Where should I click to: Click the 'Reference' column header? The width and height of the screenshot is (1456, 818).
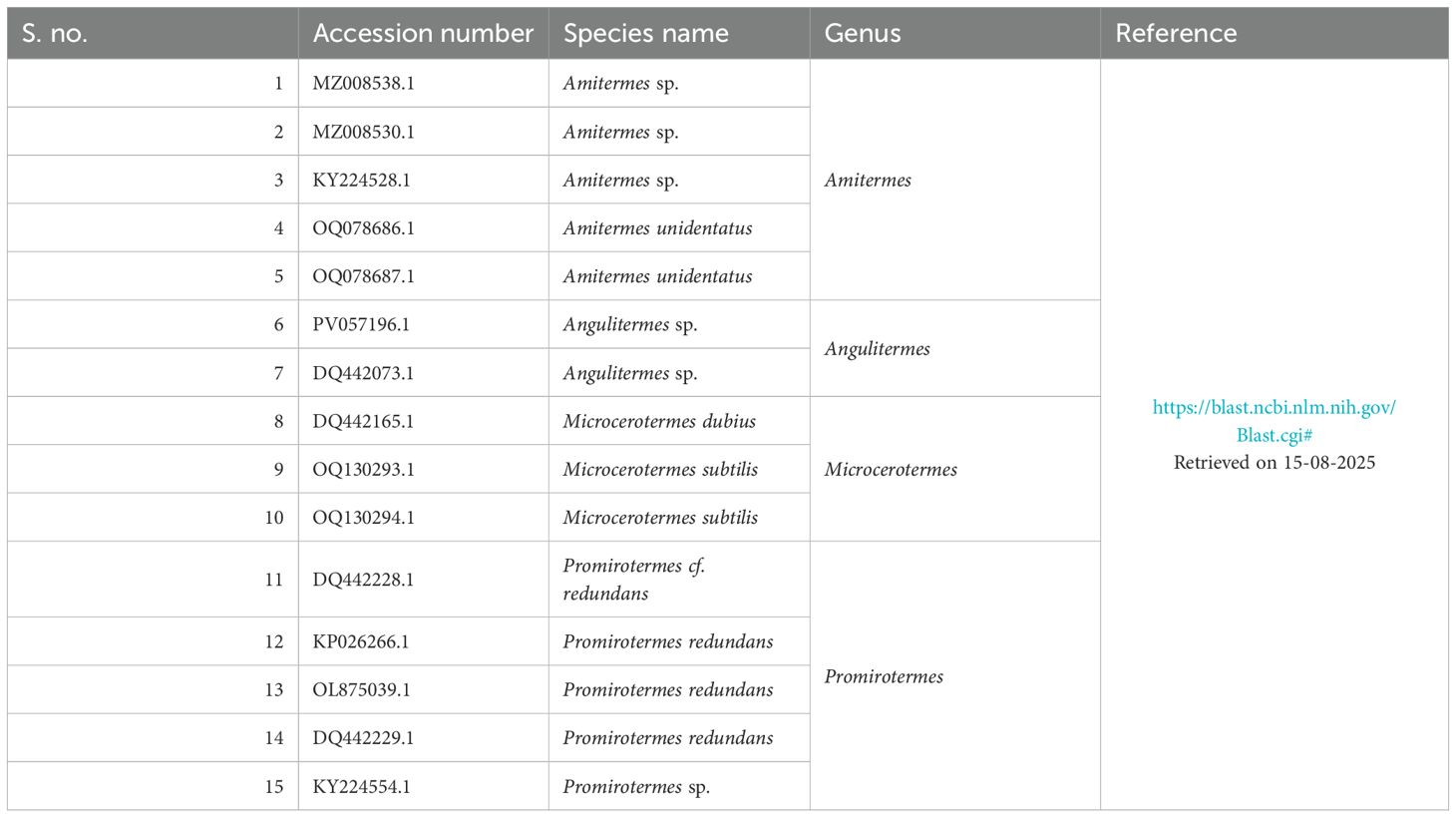tap(1176, 33)
